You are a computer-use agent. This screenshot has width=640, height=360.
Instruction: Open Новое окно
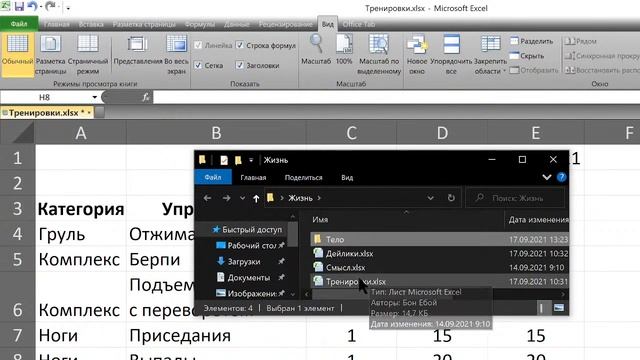(417, 55)
